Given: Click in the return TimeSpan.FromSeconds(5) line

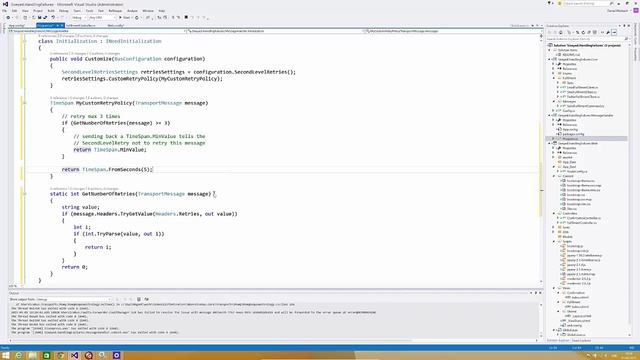Looking at the screenshot, I should pos(107,169).
